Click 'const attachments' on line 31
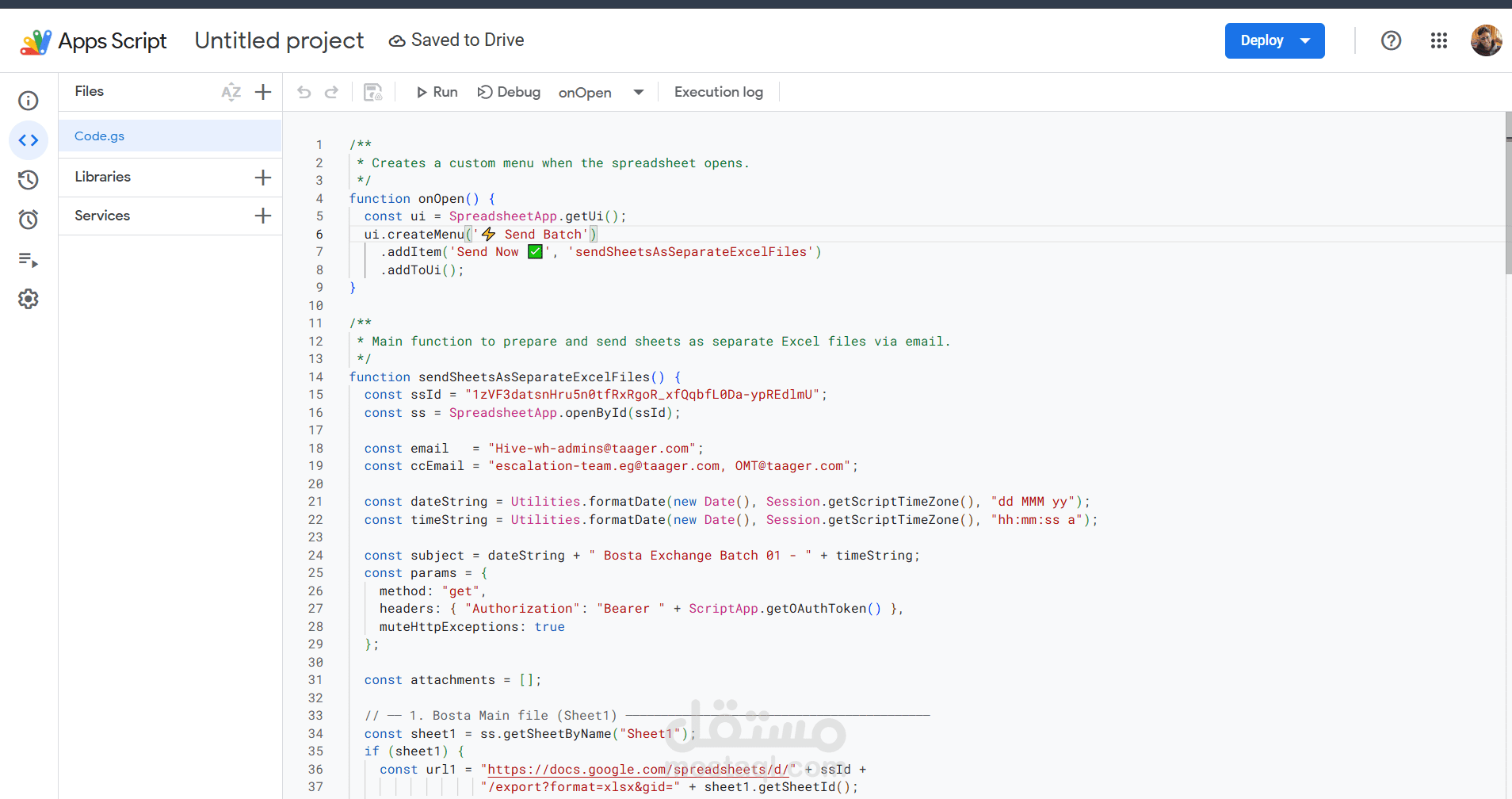Viewport: 1512px width, 799px height. [430, 679]
